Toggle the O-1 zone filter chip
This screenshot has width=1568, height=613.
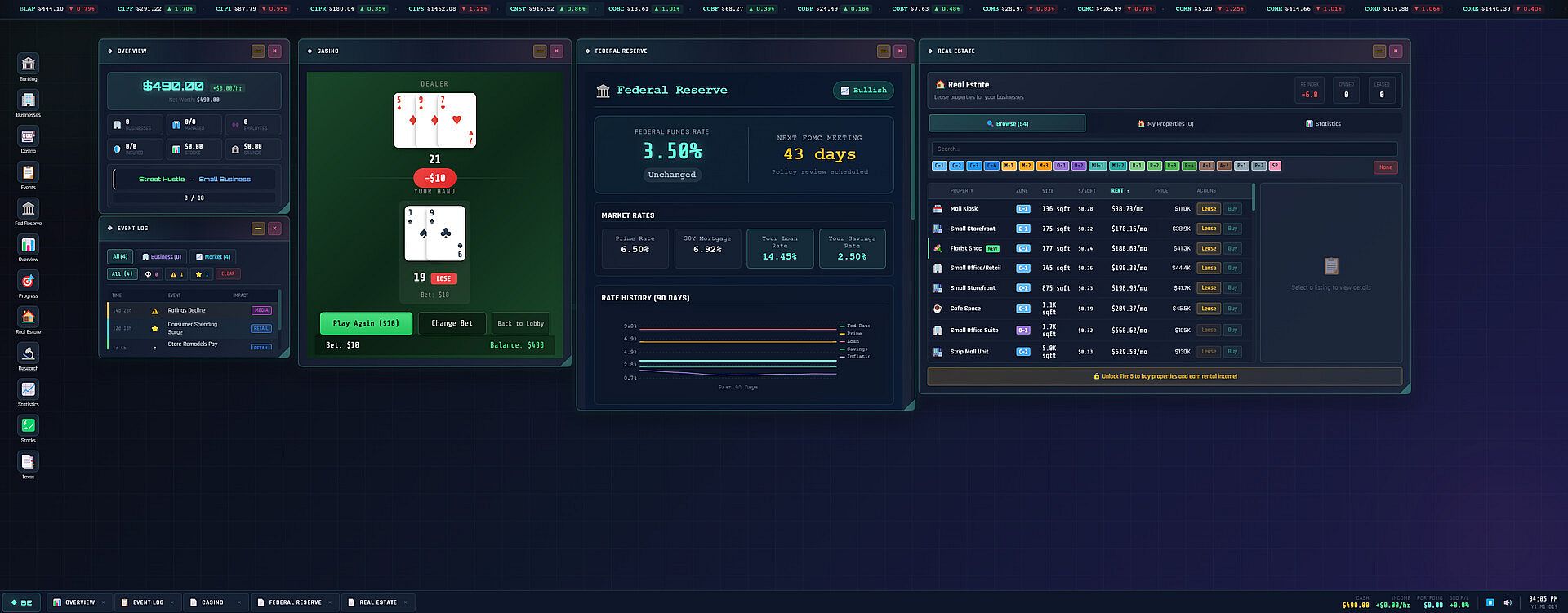pos(1061,166)
